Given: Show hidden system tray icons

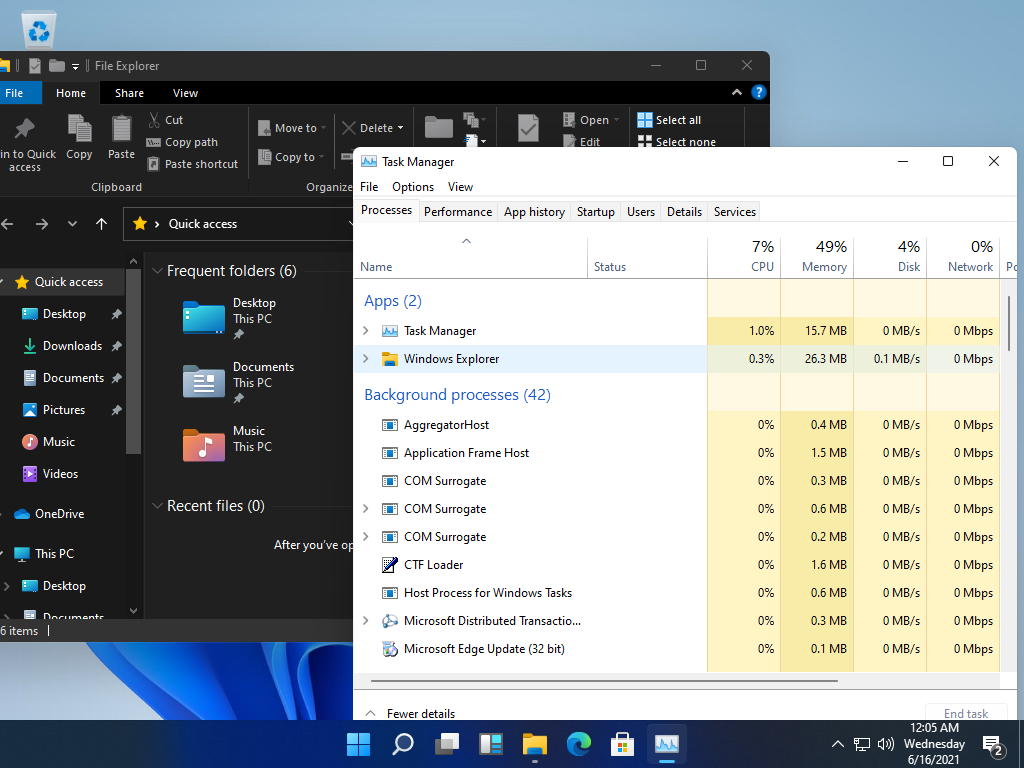Looking at the screenshot, I should [837, 744].
